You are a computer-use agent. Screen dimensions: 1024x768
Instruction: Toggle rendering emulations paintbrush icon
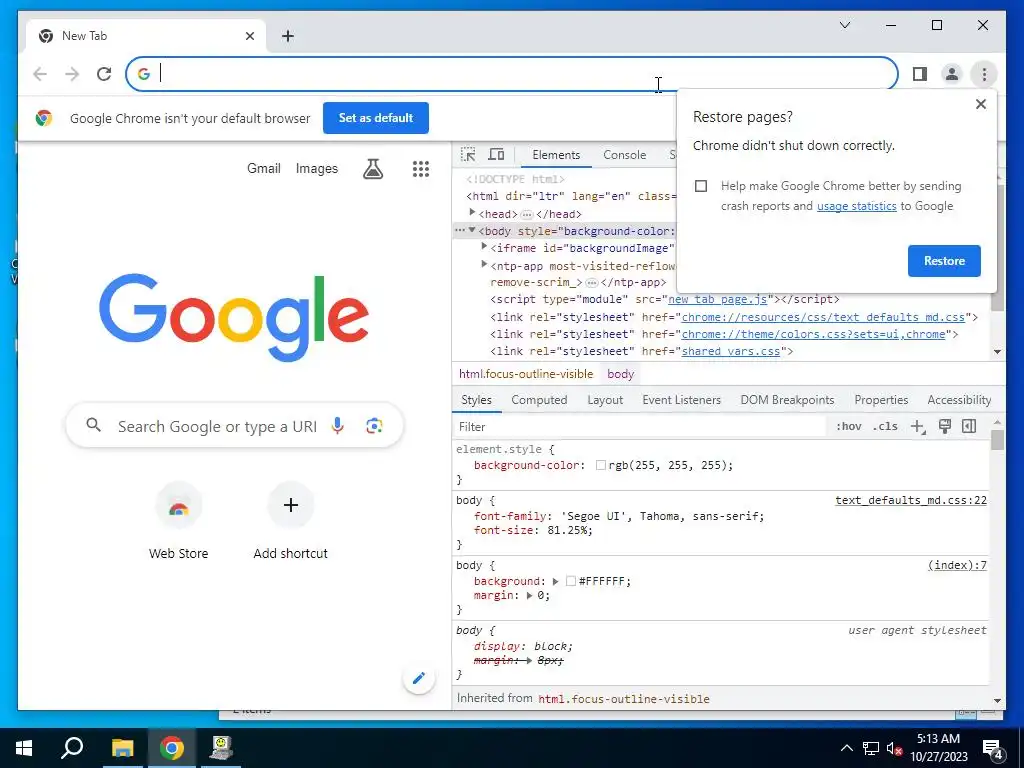(x=944, y=426)
